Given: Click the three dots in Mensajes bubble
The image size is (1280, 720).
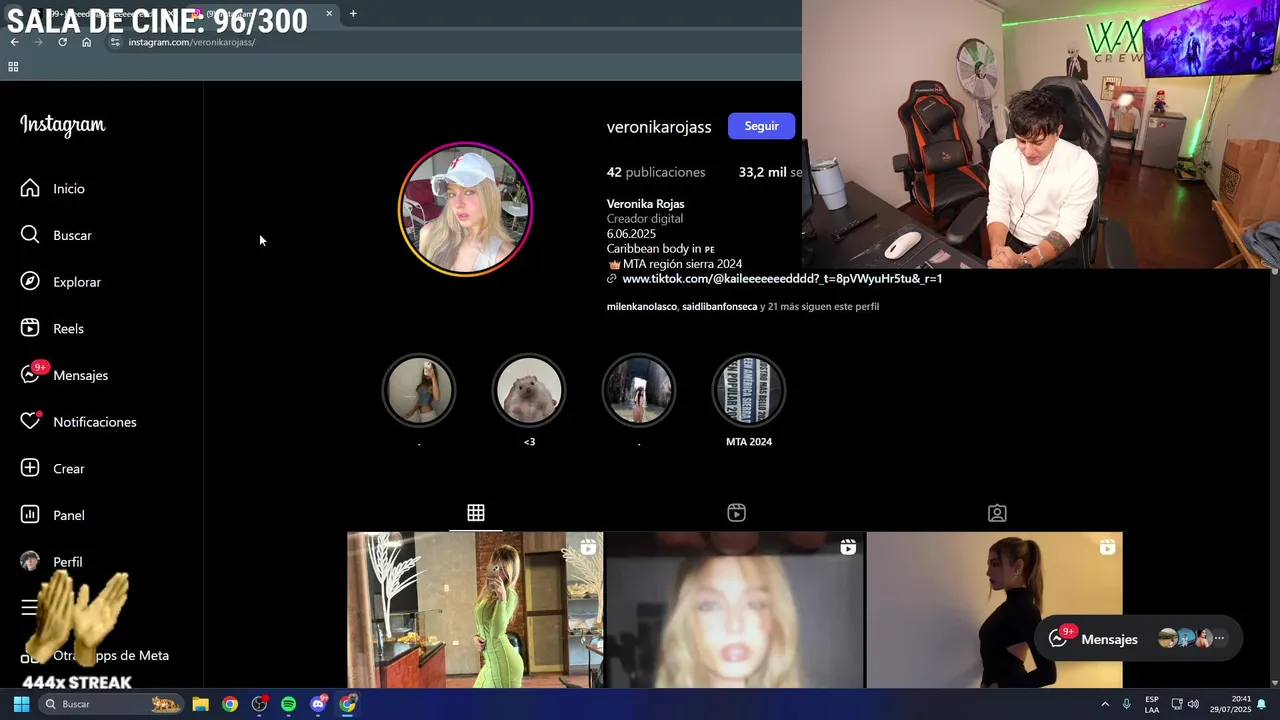Looking at the screenshot, I should coord(1219,638).
